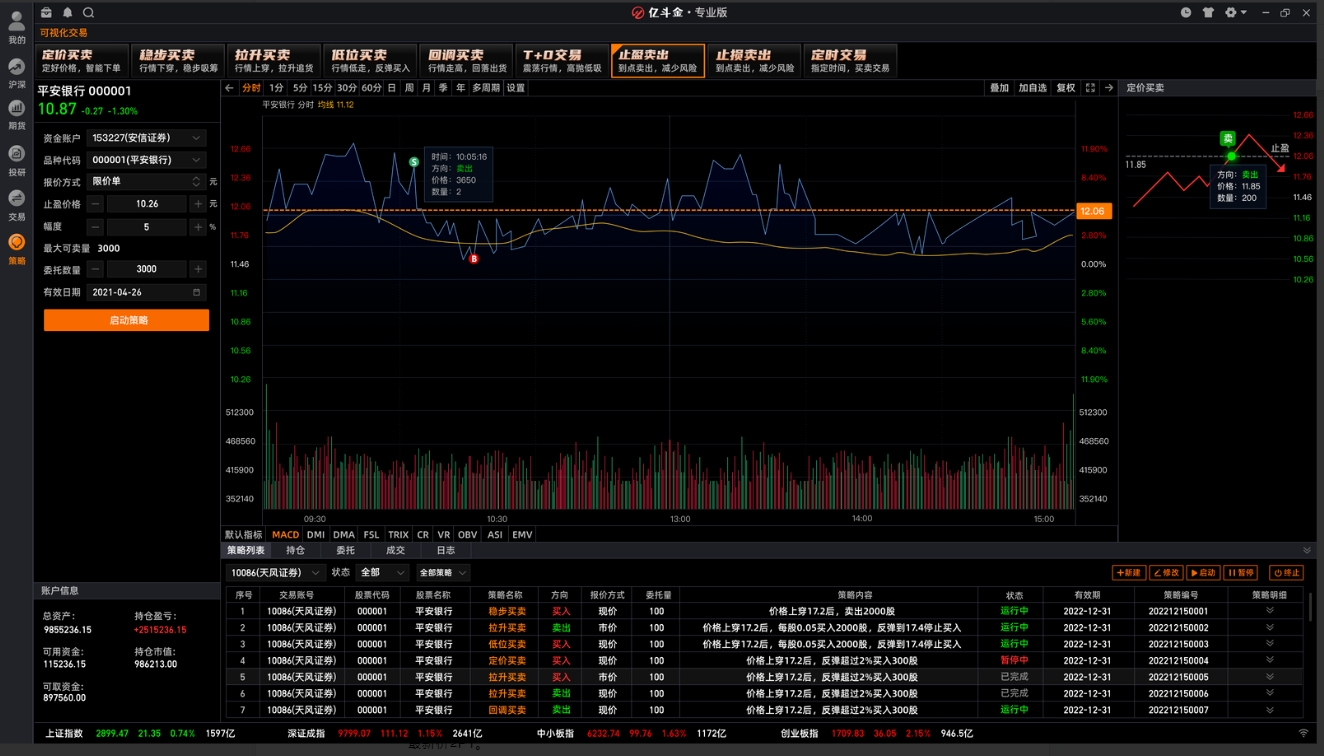
Task: Click the forward arrow right of 复权
Action: (1108, 88)
